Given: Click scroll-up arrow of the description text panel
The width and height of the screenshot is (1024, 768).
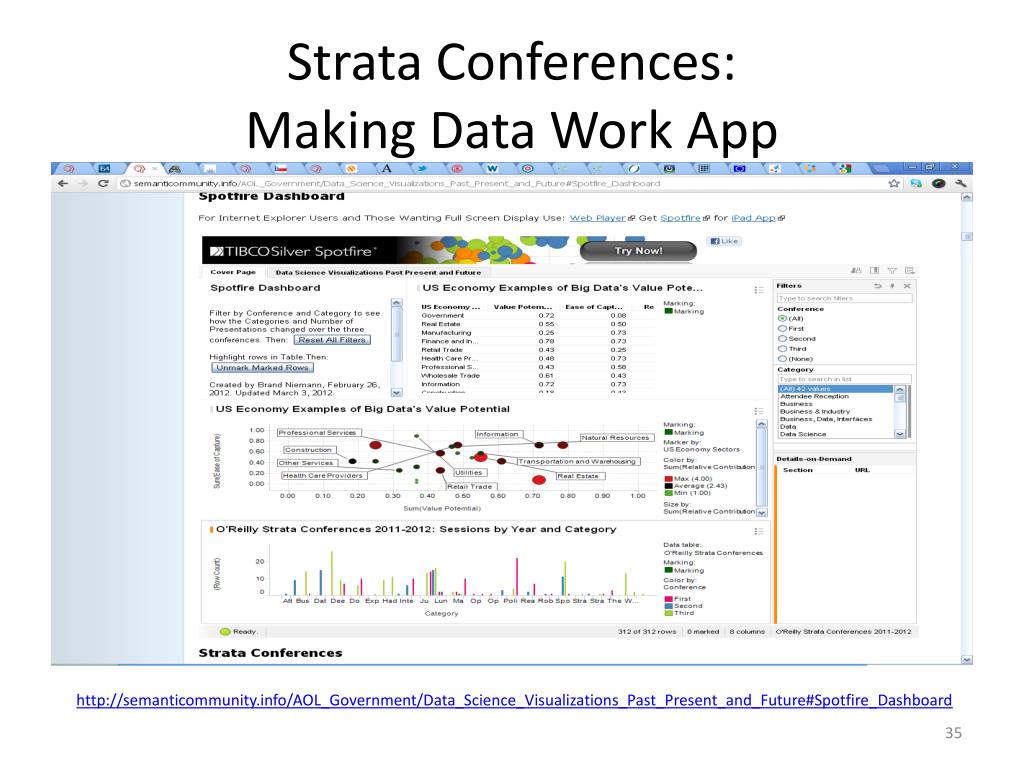Looking at the screenshot, I should click(396, 303).
